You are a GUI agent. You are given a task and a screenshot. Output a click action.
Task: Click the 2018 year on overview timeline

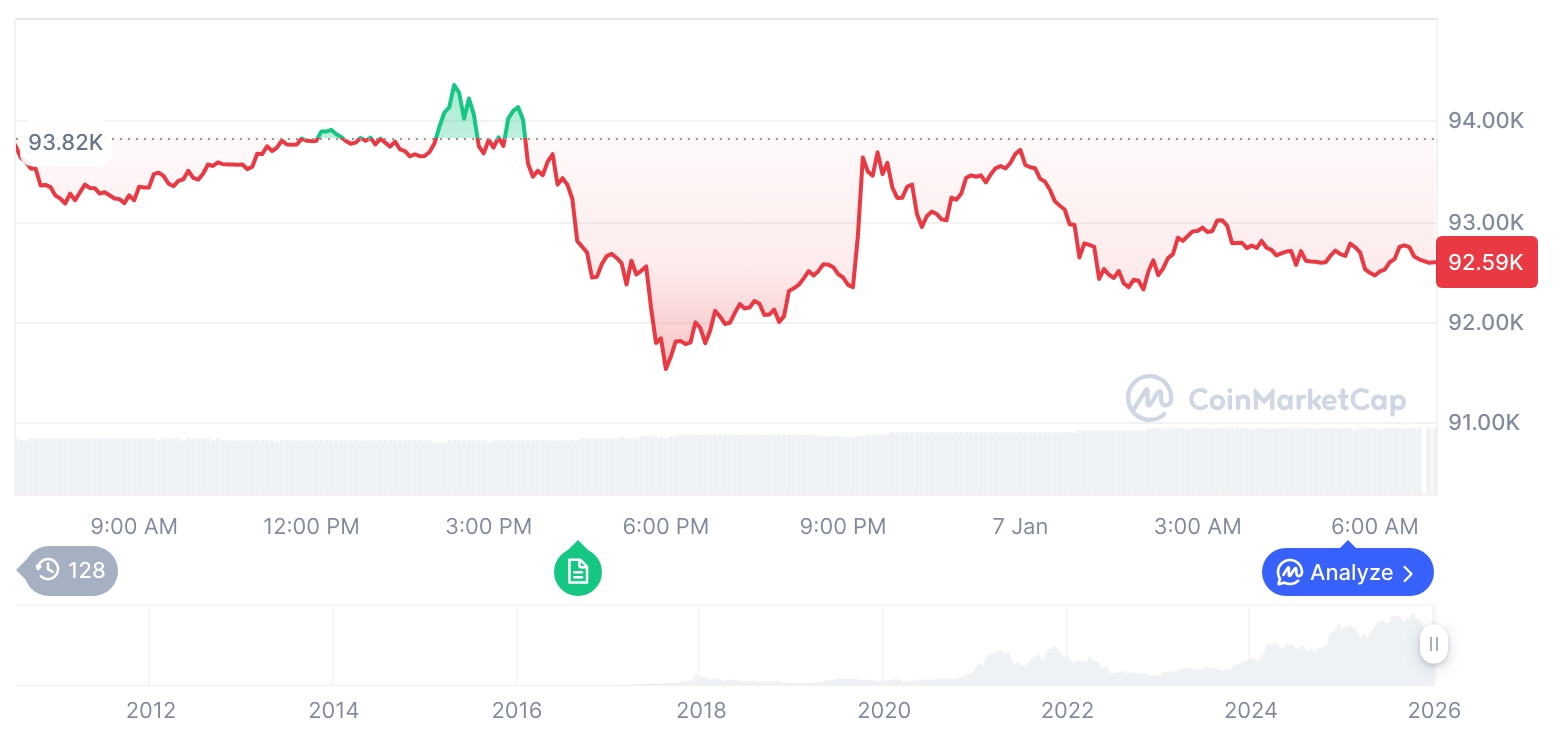point(701,711)
